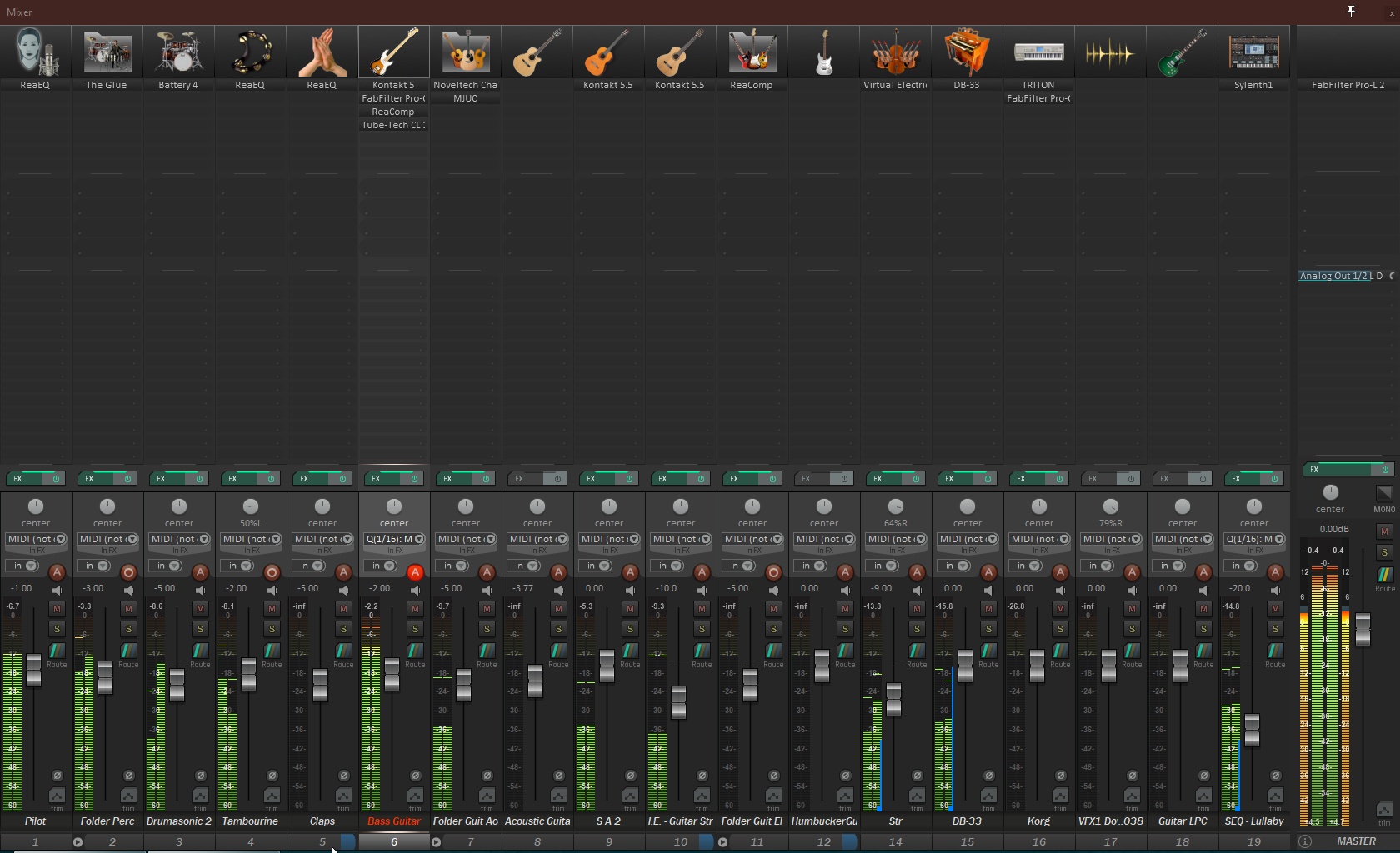The width and height of the screenshot is (1400, 853).
Task: Click the white guitar icon above HumbuckerGu
Action: point(823,52)
